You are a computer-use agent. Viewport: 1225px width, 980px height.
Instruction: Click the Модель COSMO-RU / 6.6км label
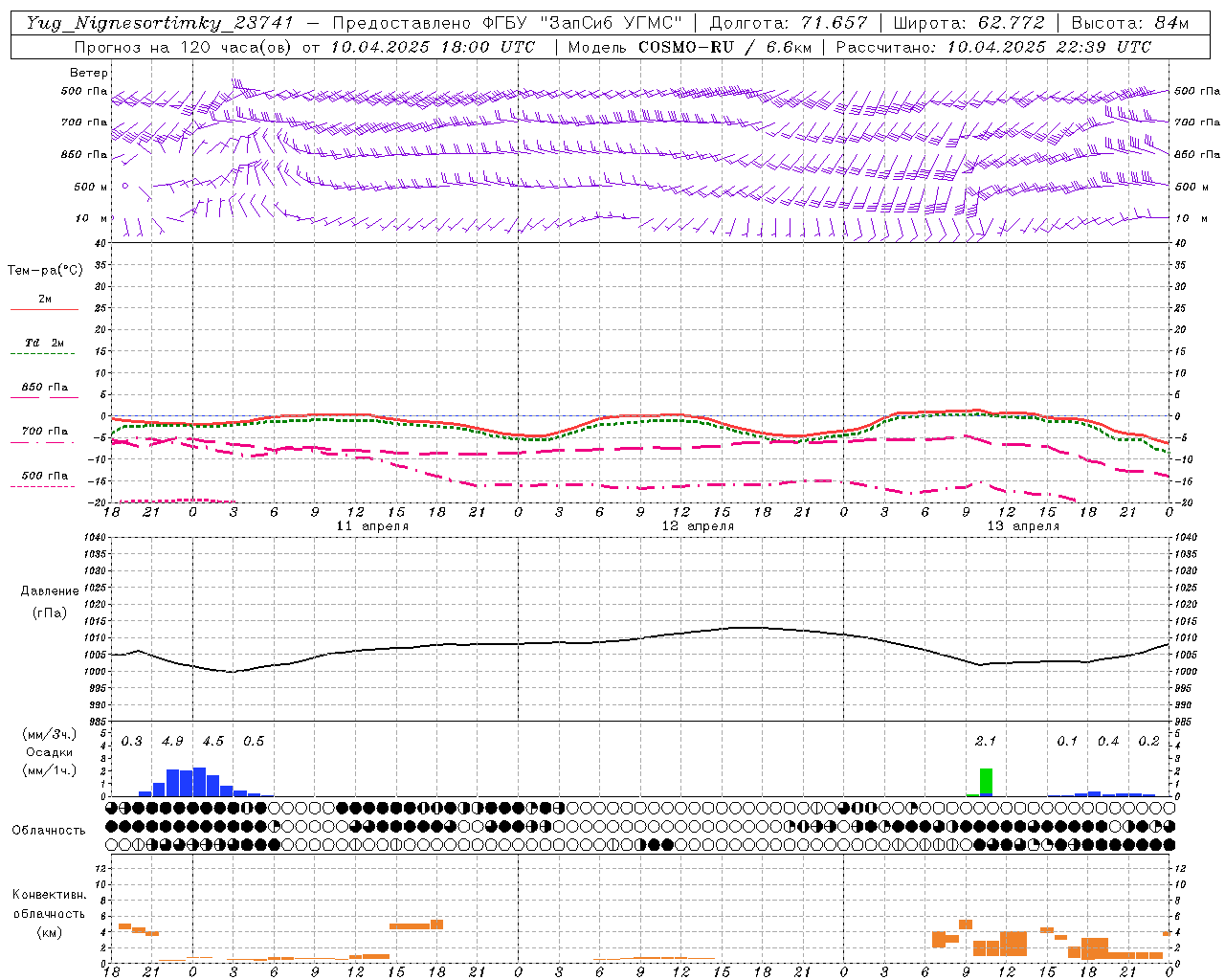click(x=689, y=47)
